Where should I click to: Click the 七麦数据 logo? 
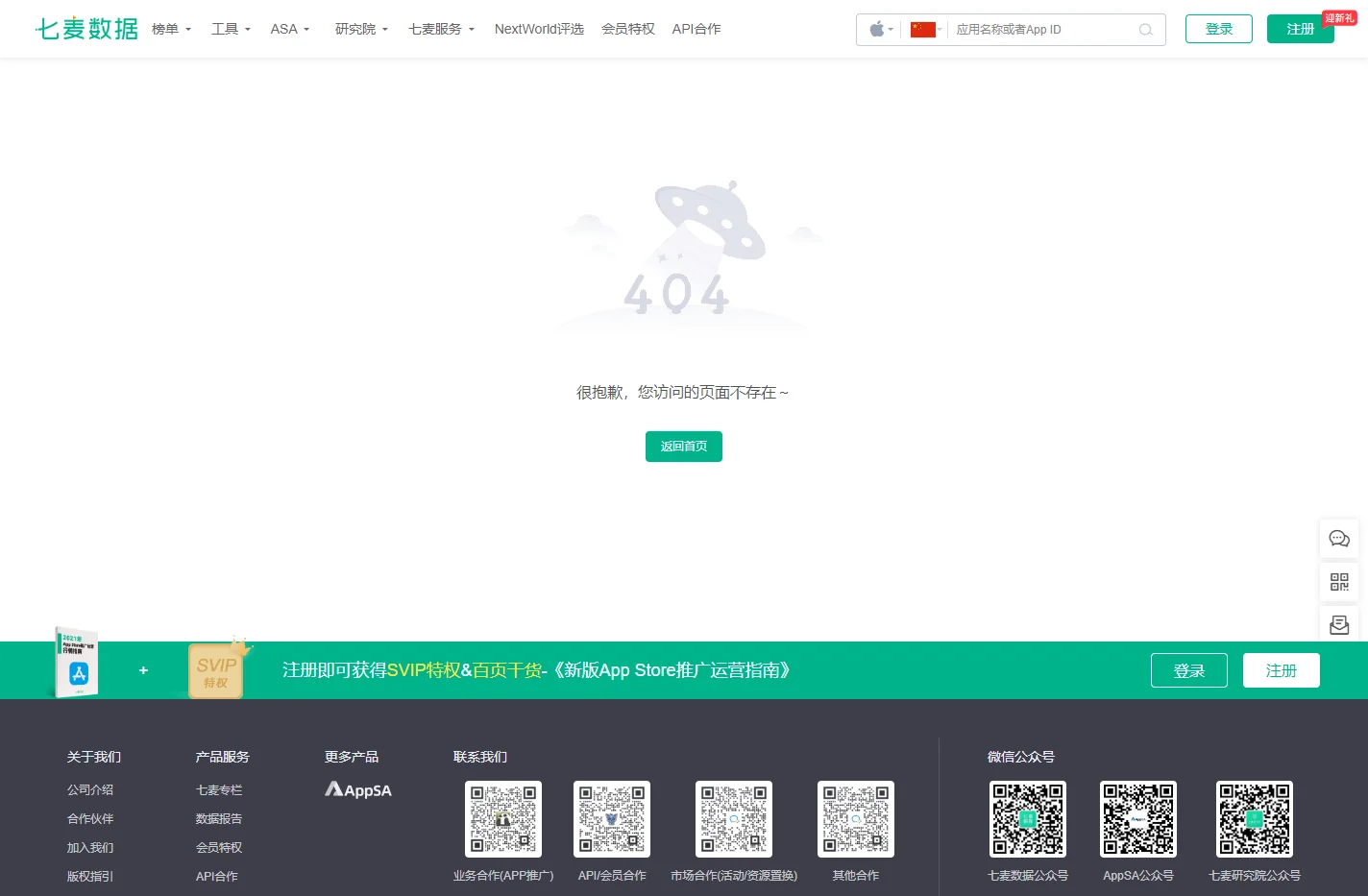point(86,29)
